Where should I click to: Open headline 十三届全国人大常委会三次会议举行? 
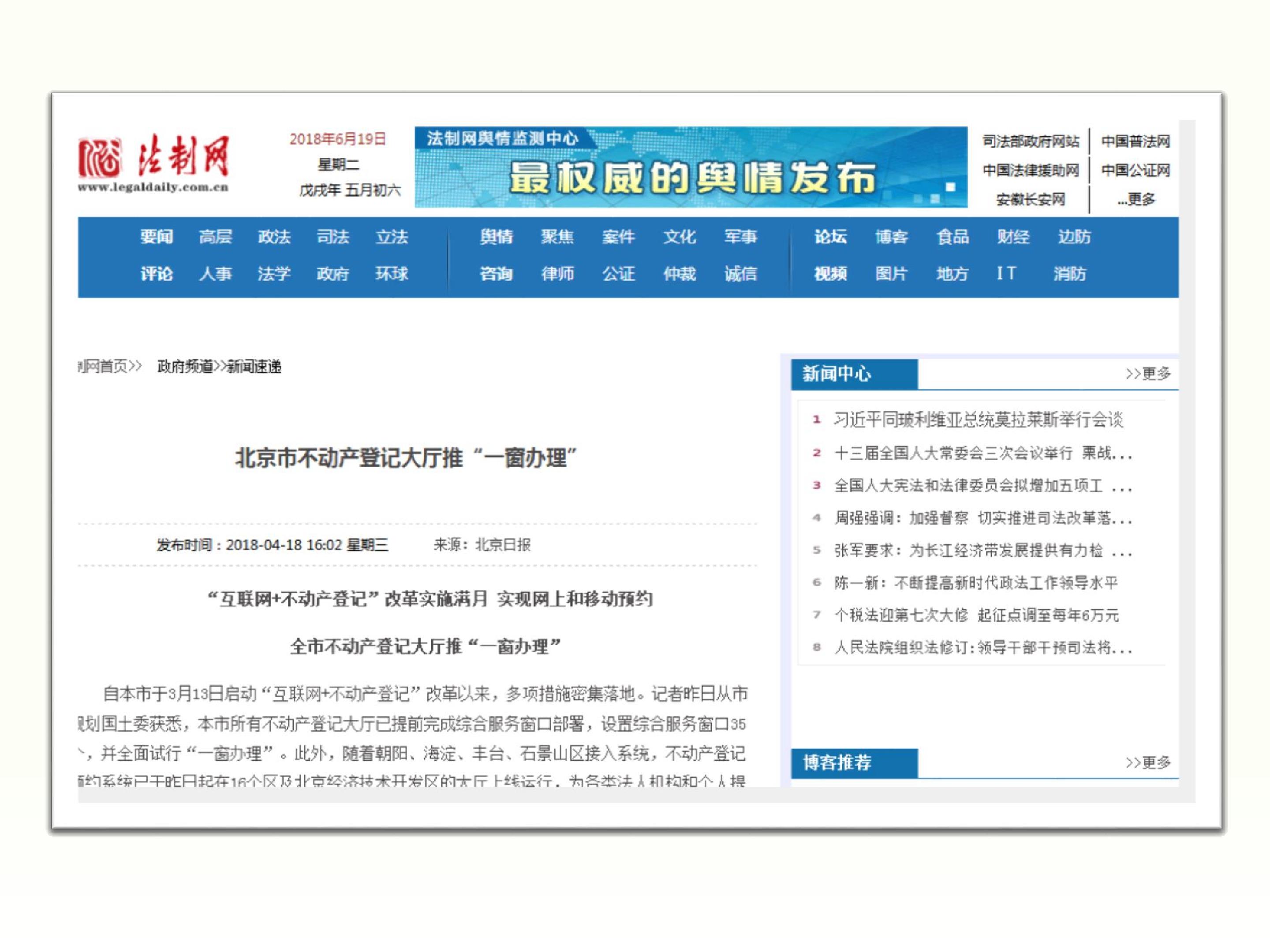click(x=983, y=454)
